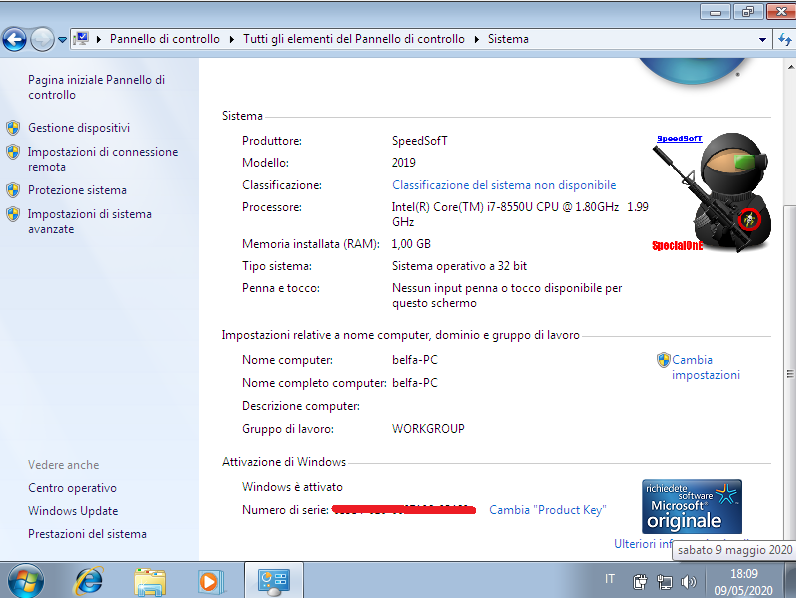Click Cambia "Product Key" link
The height and width of the screenshot is (598, 796).
(548, 510)
